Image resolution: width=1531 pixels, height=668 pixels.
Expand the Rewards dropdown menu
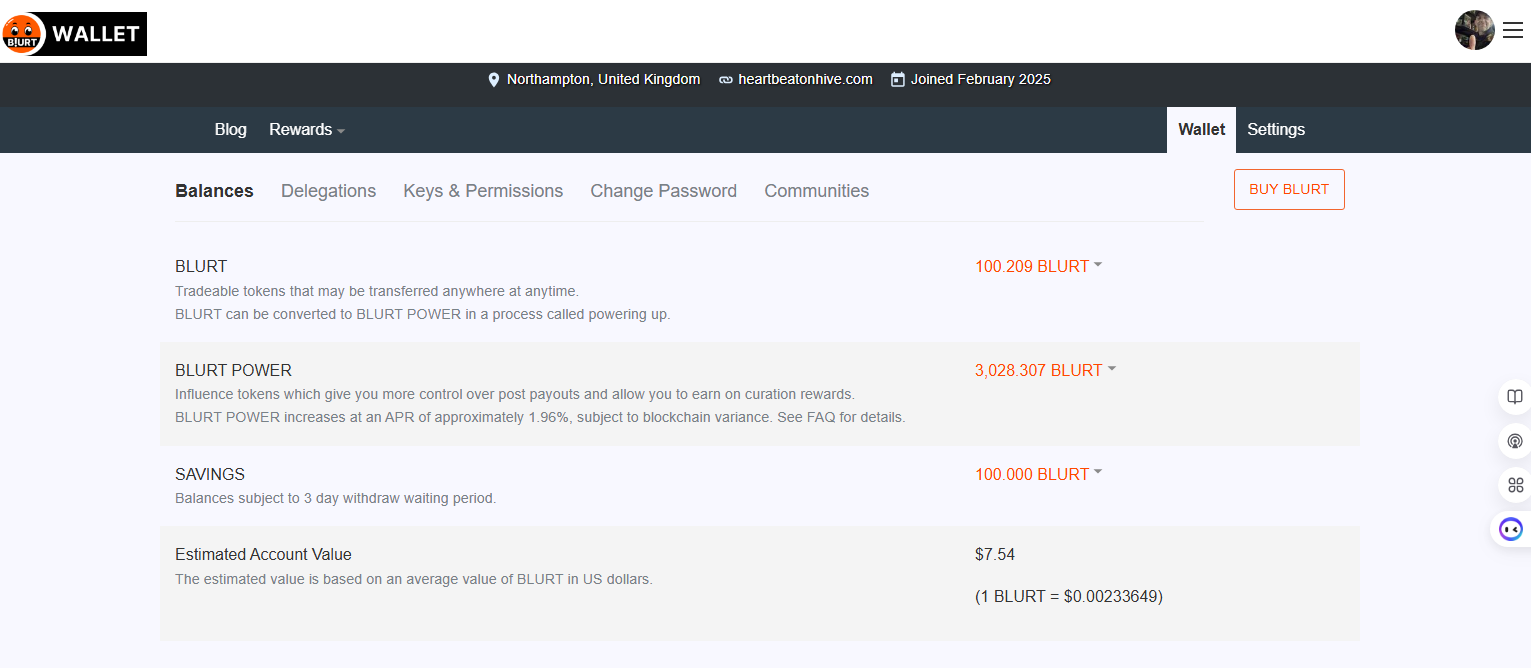coord(306,130)
